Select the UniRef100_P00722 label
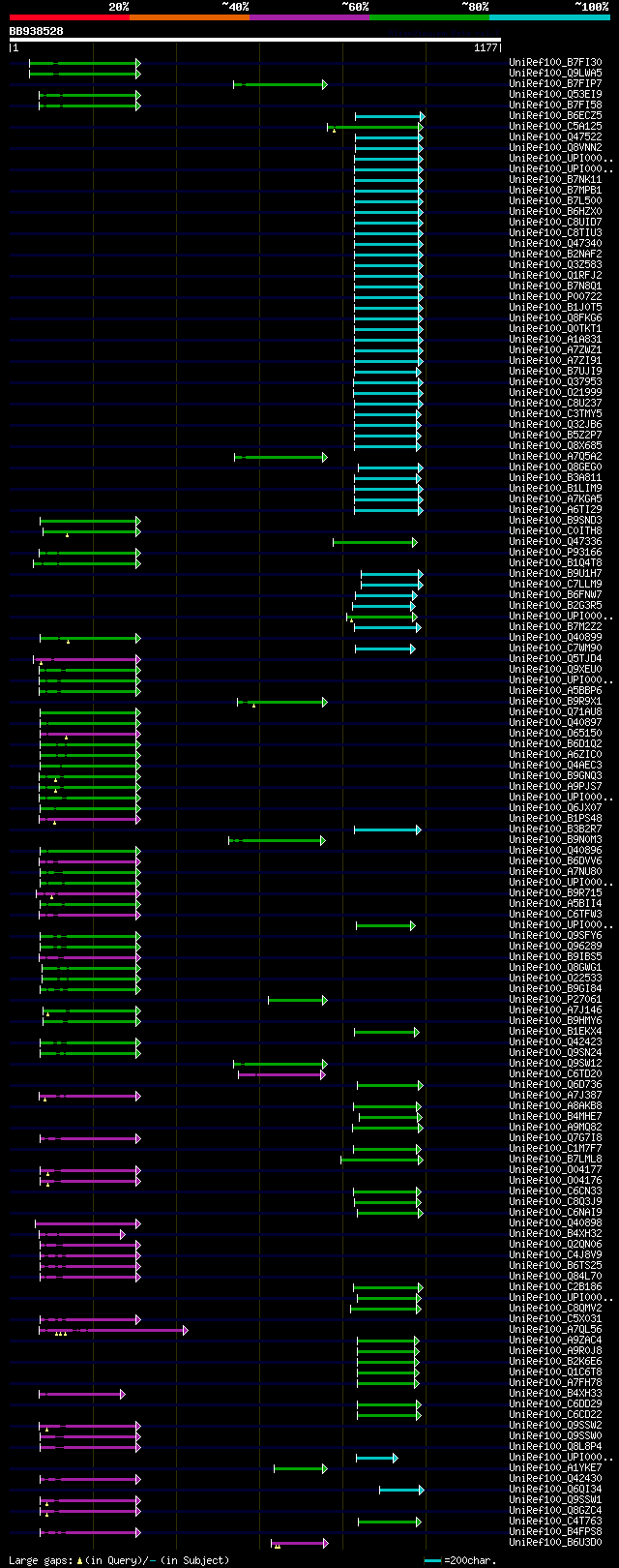619x1568 pixels. (x=555, y=297)
